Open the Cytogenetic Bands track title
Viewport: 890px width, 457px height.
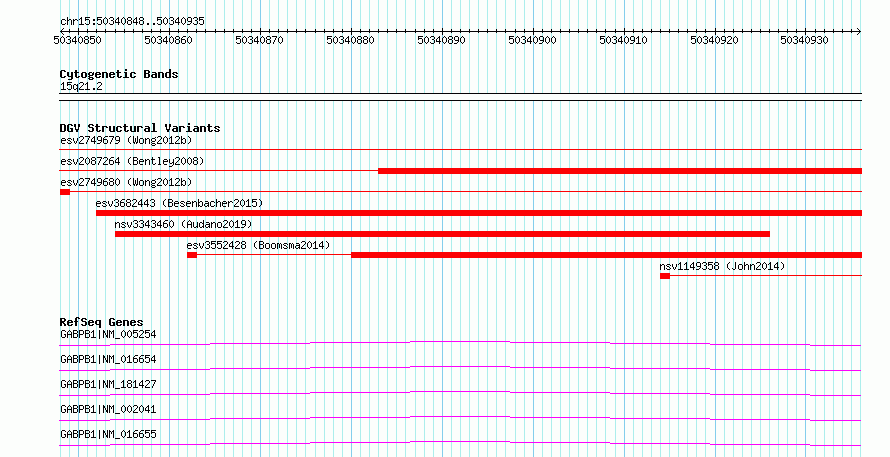point(119,74)
